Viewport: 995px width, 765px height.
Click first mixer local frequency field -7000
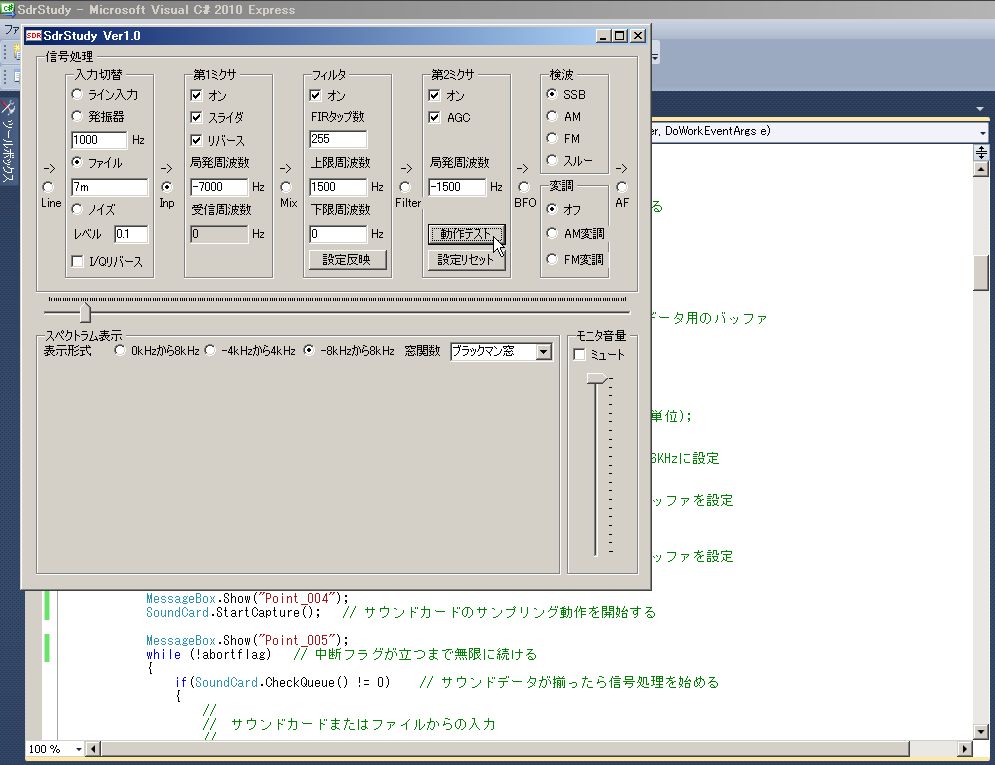point(219,187)
